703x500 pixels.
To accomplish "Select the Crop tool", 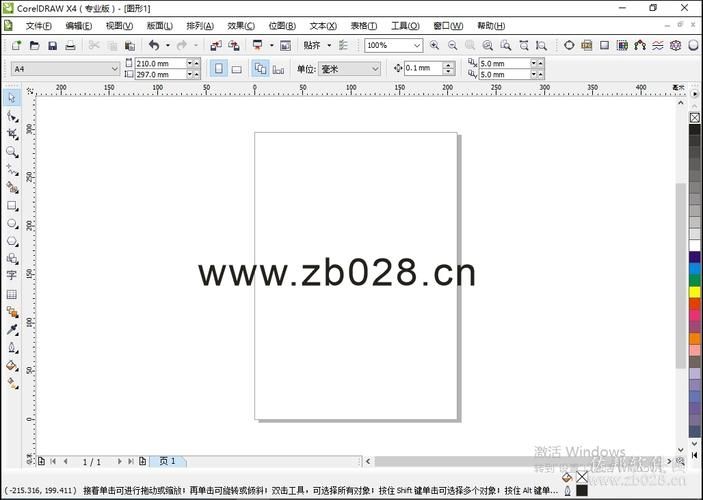I will pos(12,134).
